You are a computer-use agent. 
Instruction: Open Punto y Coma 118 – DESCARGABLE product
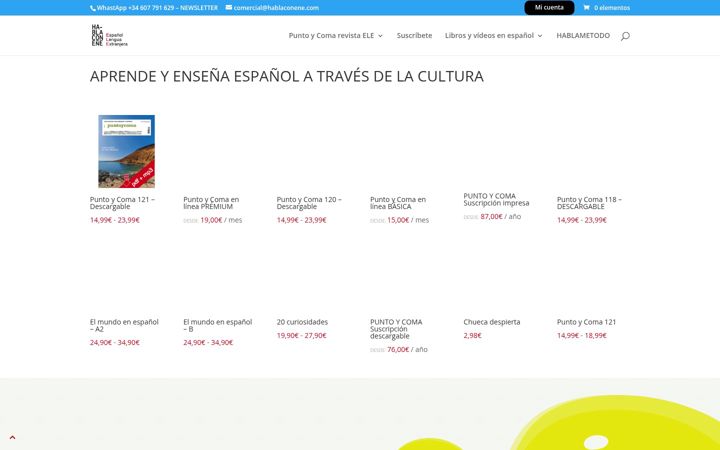[x=589, y=203]
